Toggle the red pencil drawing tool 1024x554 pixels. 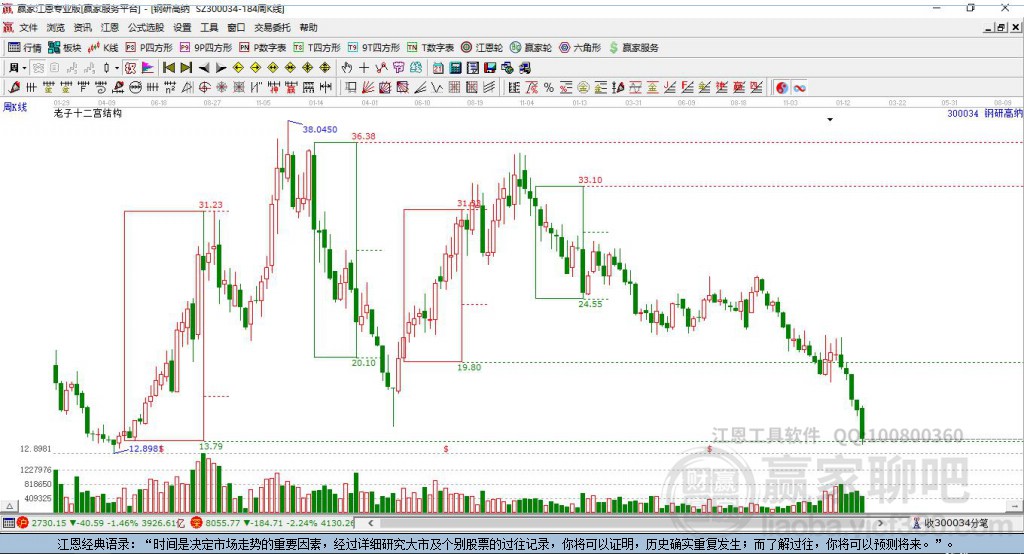14,87
